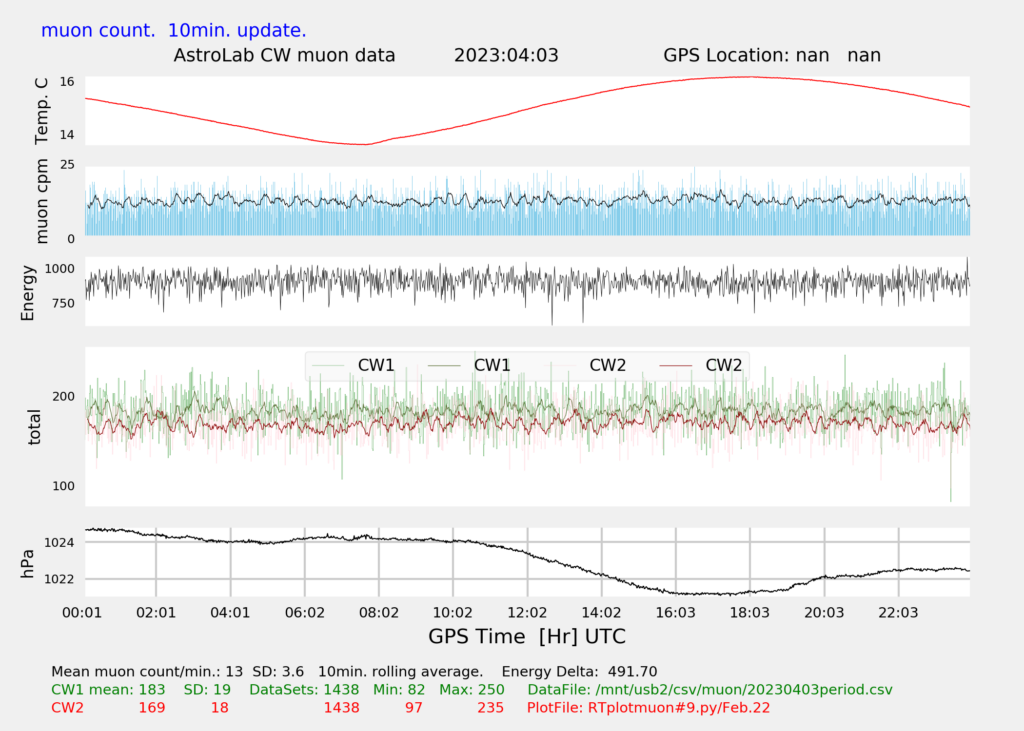The width and height of the screenshot is (1024, 731).
Task: Click the "muon cpm" y-axis label
Action: point(41,201)
